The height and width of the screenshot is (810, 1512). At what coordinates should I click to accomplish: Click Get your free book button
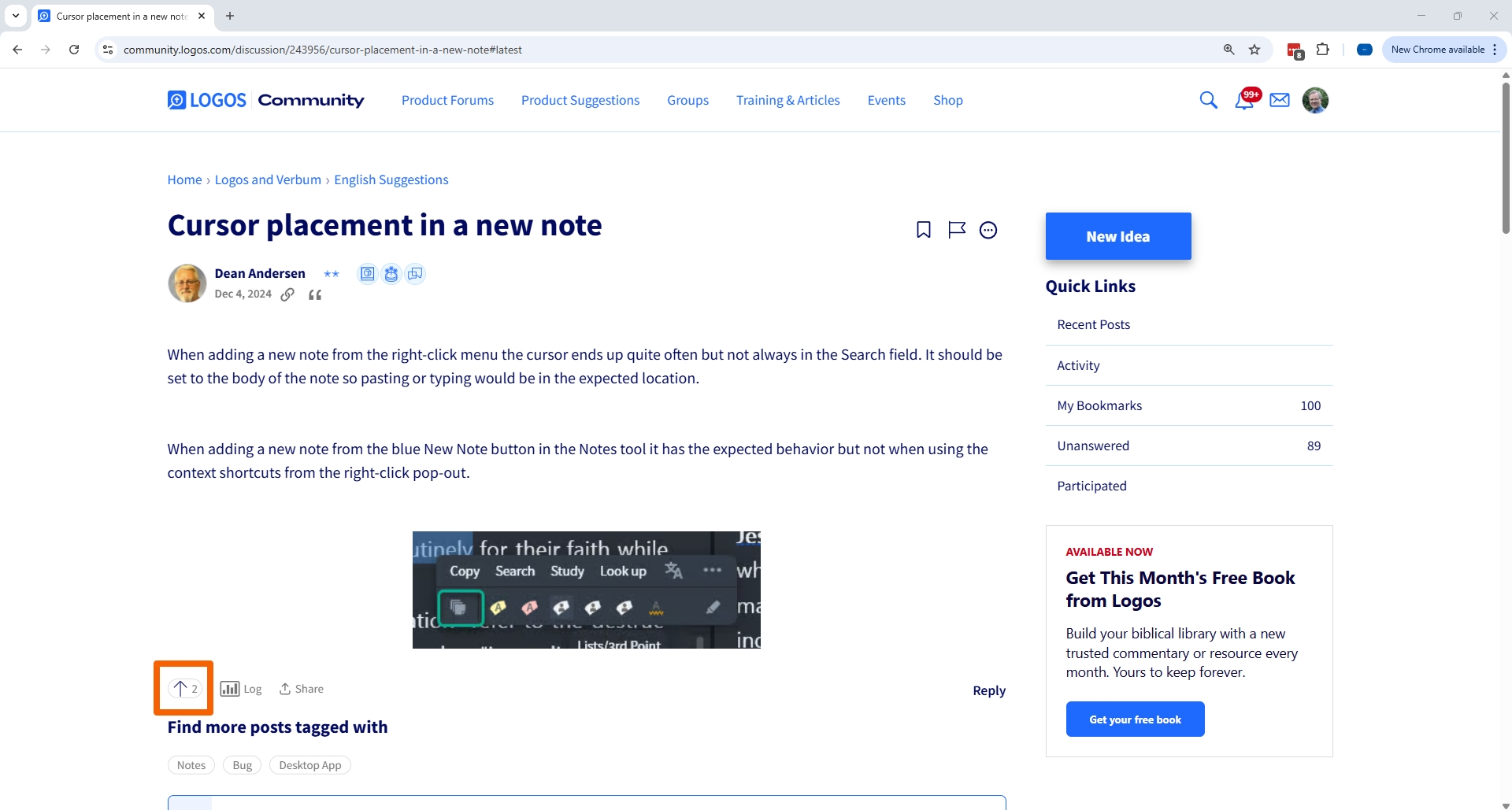(x=1135, y=719)
